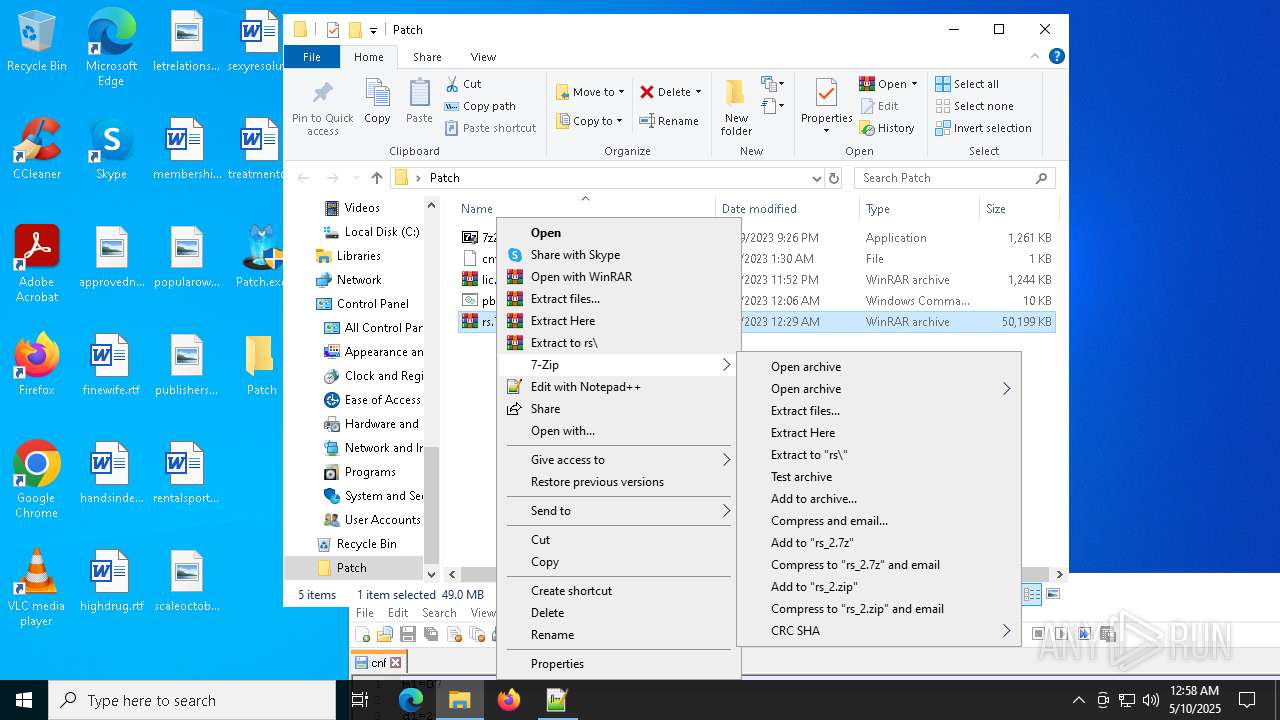
Task: Click the Cut icon in the ribbon
Action: point(452,84)
